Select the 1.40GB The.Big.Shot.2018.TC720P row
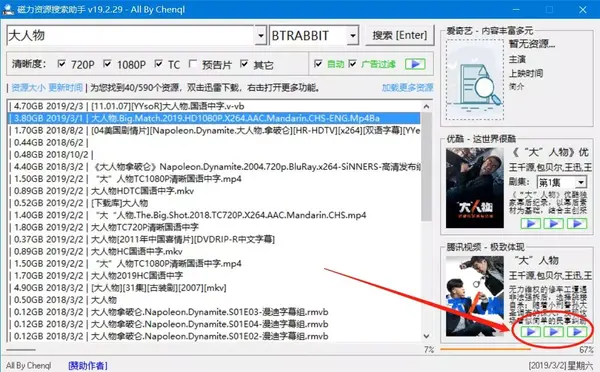600x372 pixels. tap(214, 215)
